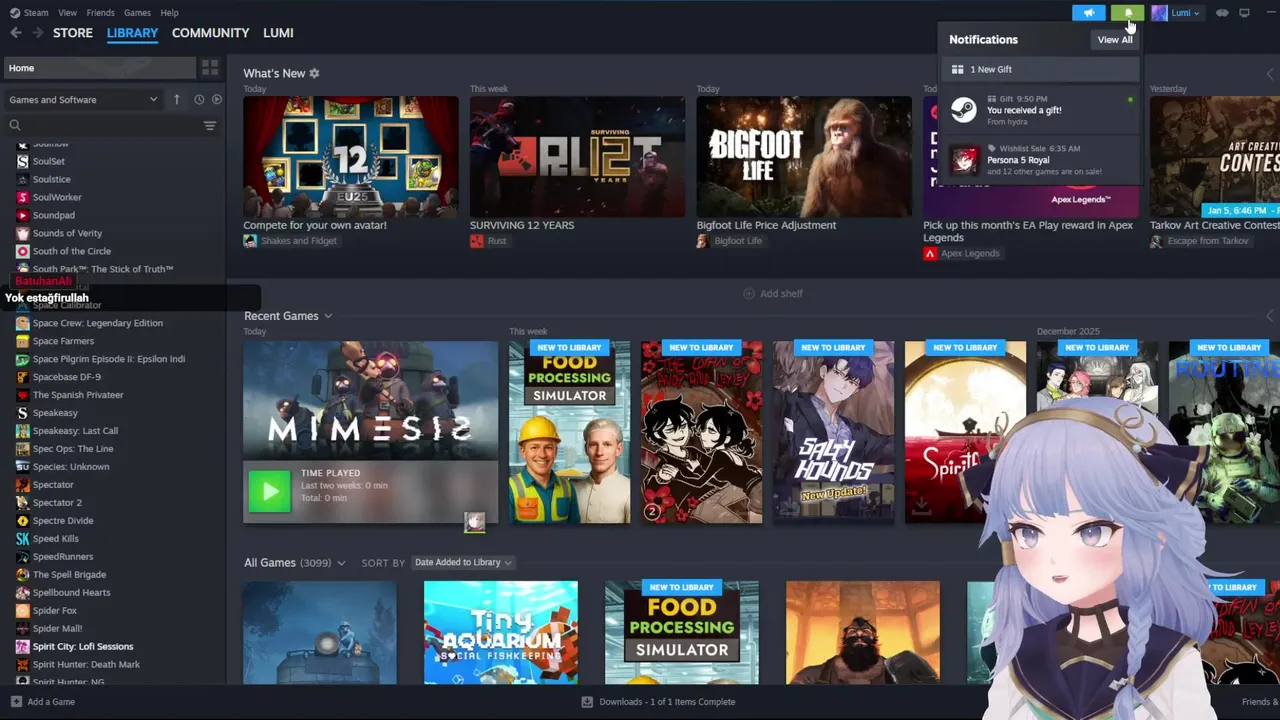
Task: Click the Rust icon under news item
Action: point(477,241)
